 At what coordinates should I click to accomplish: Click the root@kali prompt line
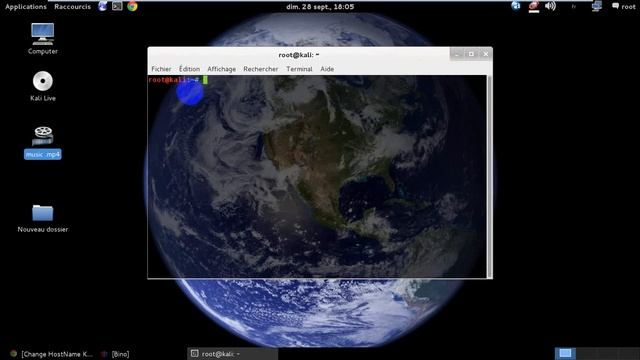(x=178, y=80)
